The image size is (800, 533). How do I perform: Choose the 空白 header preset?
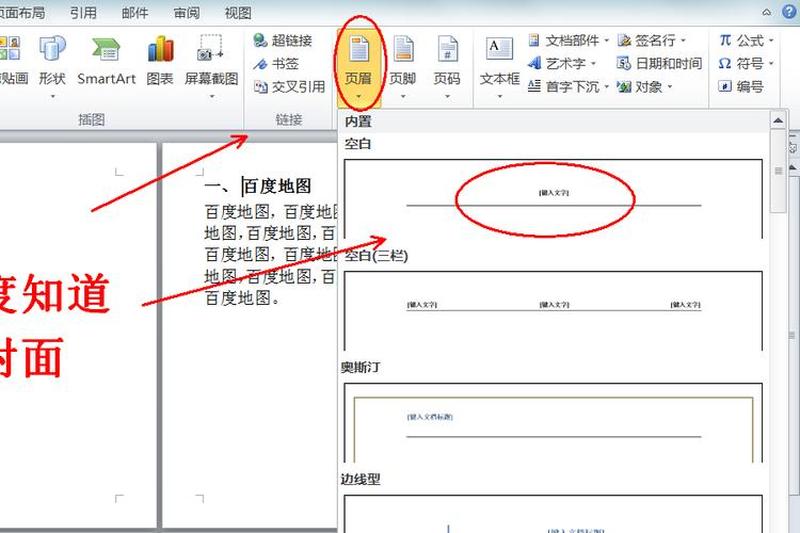coord(553,199)
